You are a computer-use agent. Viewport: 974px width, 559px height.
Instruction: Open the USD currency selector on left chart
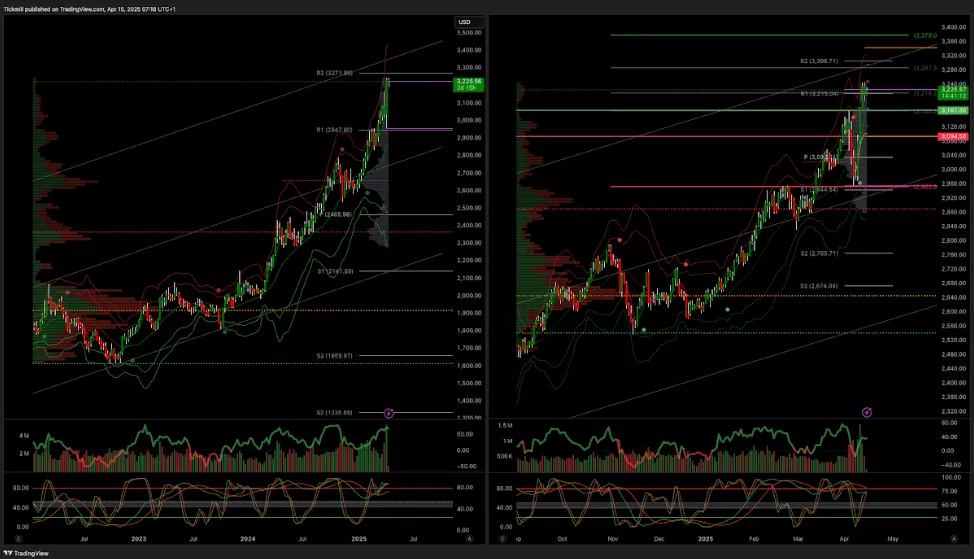[464, 21]
